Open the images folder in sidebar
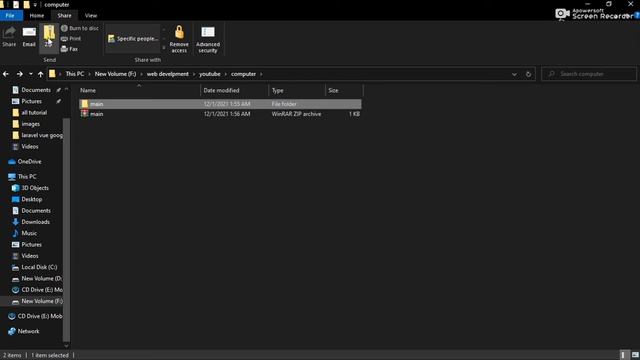 pos(31,124)
